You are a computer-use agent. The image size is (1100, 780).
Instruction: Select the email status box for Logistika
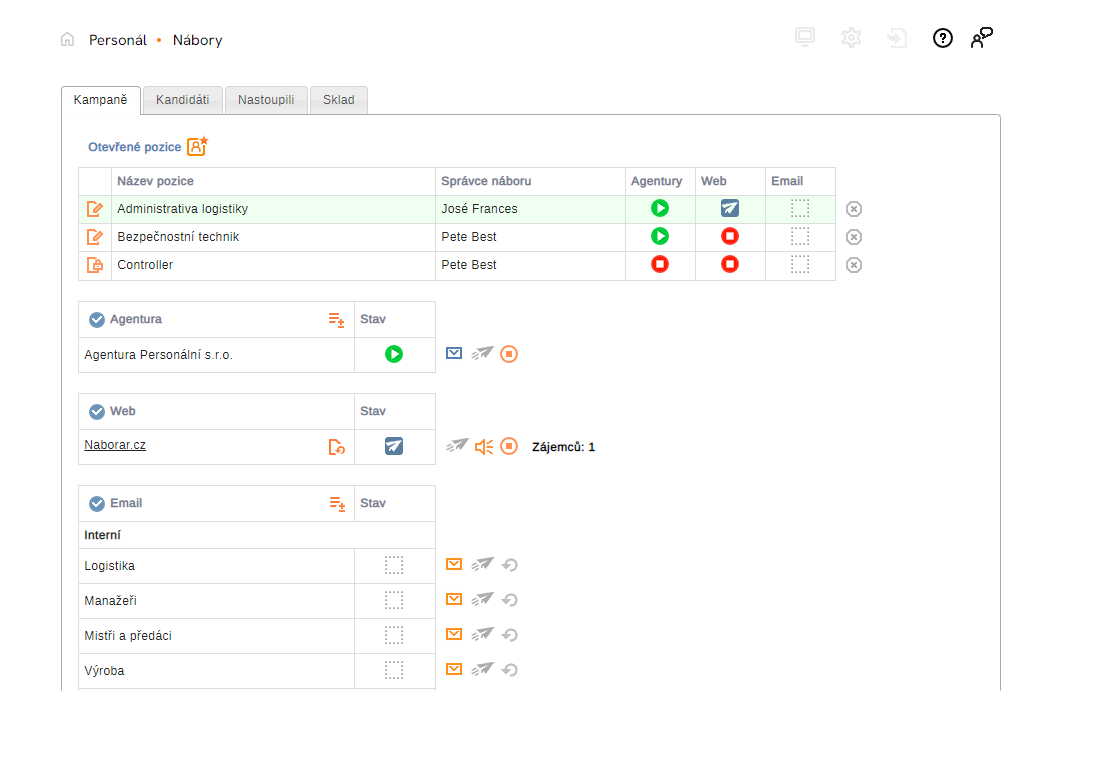click(x=394, y=566)
